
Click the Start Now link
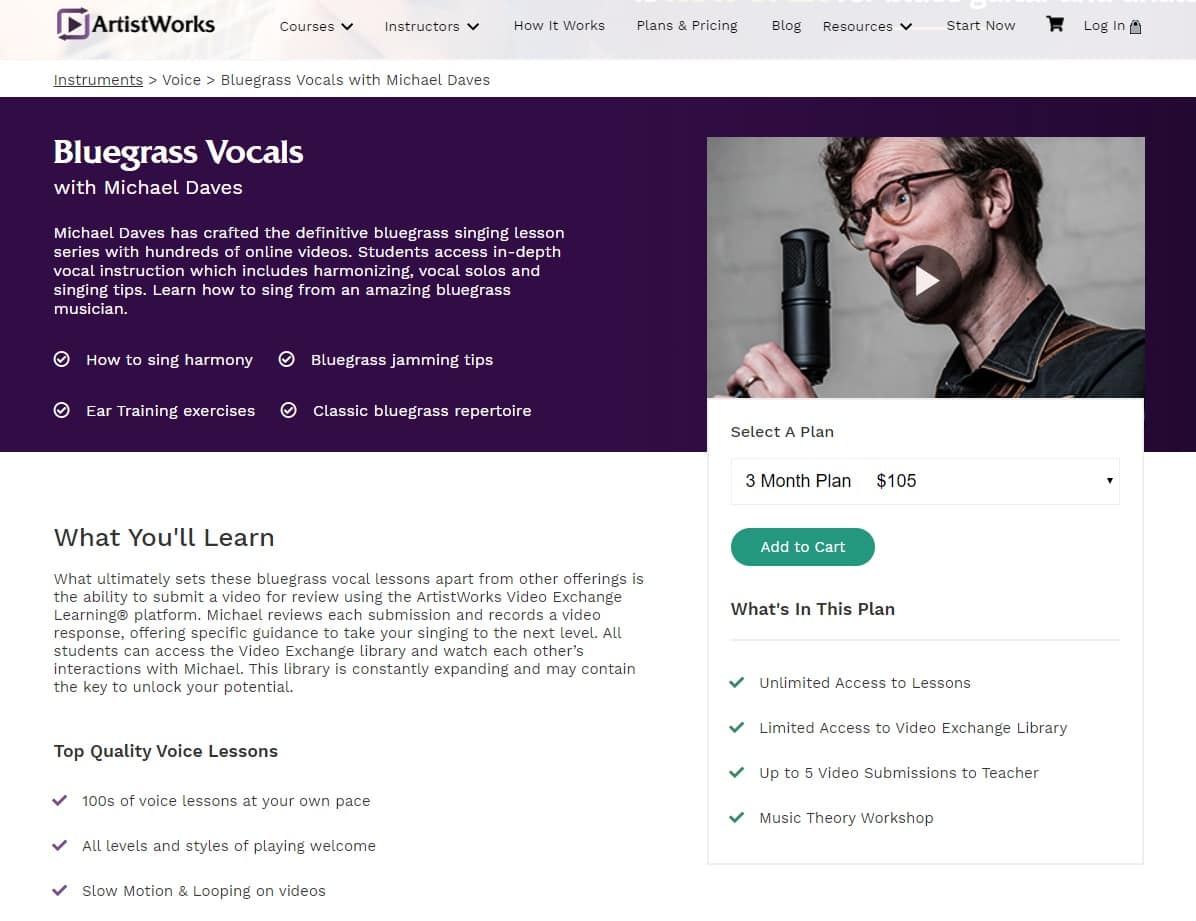coord(980,25)
